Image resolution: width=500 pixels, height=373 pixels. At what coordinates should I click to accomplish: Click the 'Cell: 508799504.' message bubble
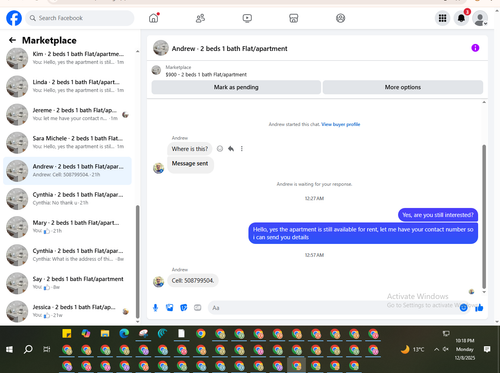[x=193, y=281]
